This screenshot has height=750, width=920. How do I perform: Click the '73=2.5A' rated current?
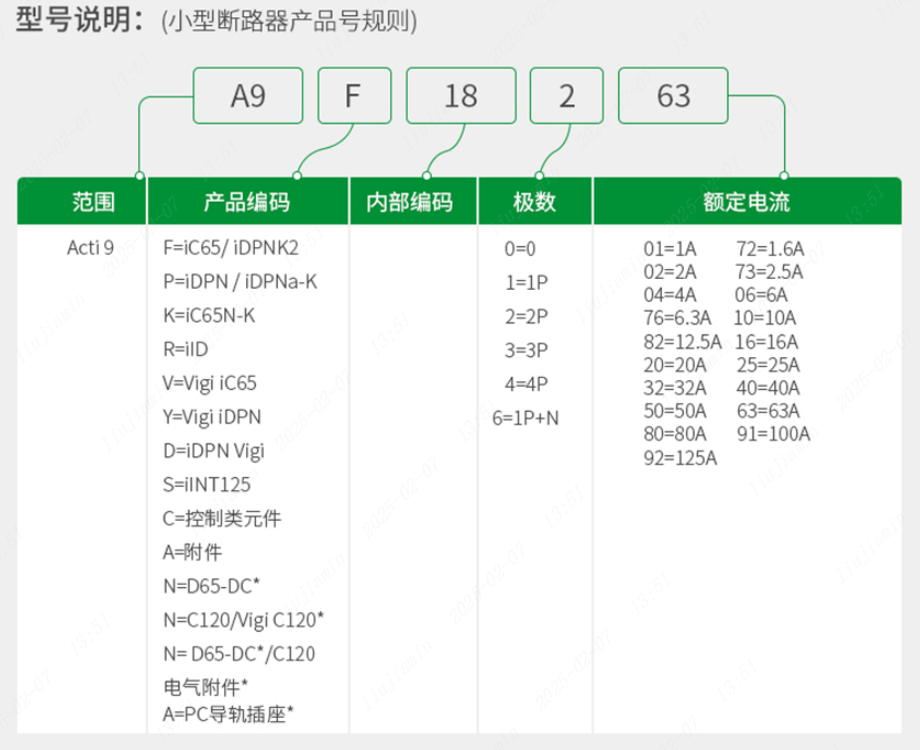pos(769,272)
